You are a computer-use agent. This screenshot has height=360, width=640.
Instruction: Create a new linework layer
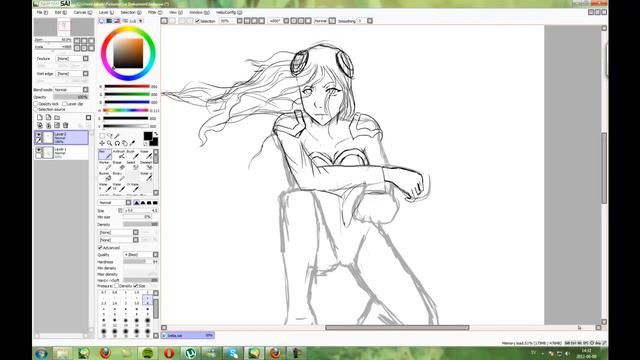[x=48, y=118]
